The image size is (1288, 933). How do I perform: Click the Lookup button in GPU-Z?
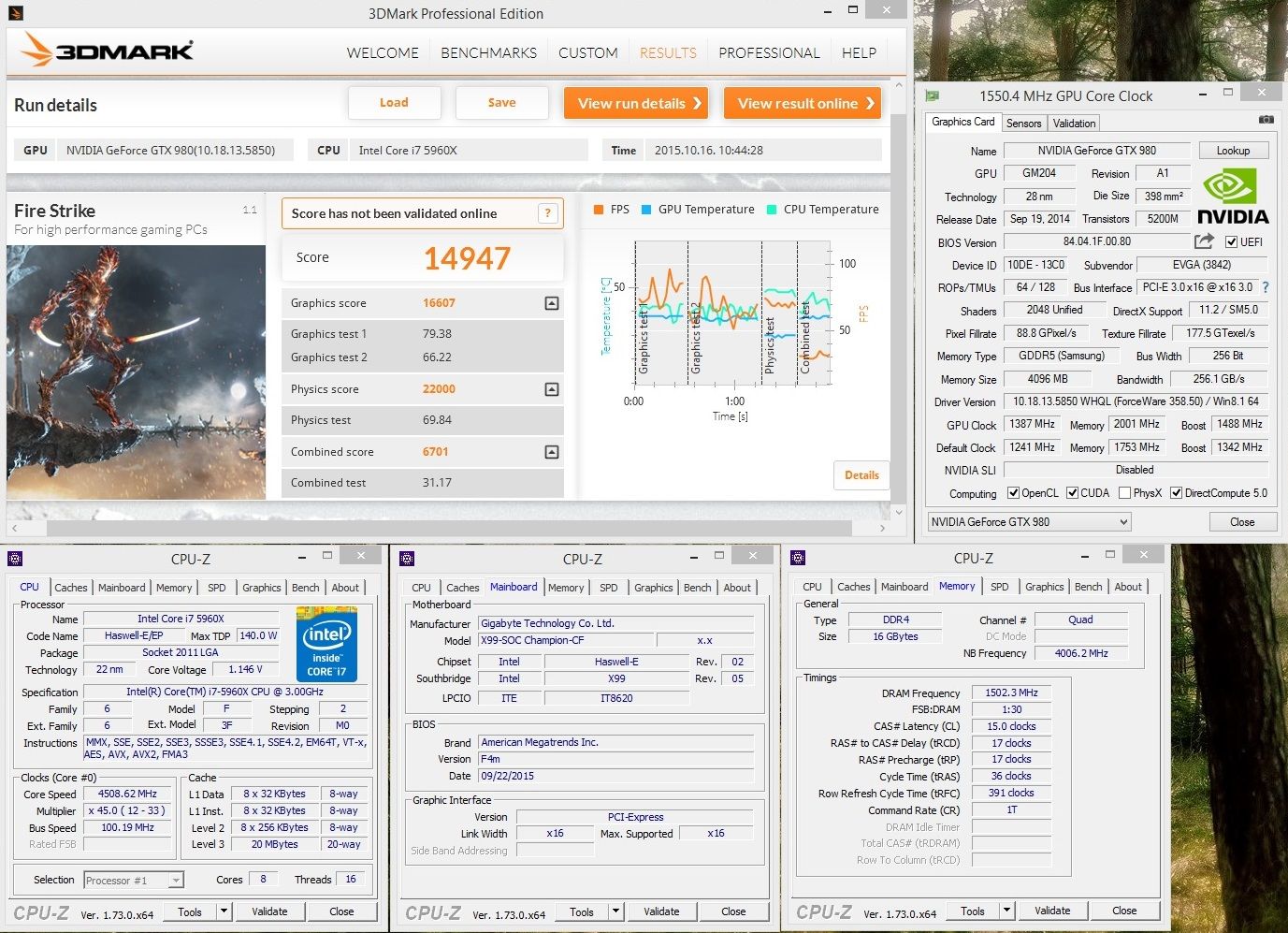click(x=1233, y=151)
